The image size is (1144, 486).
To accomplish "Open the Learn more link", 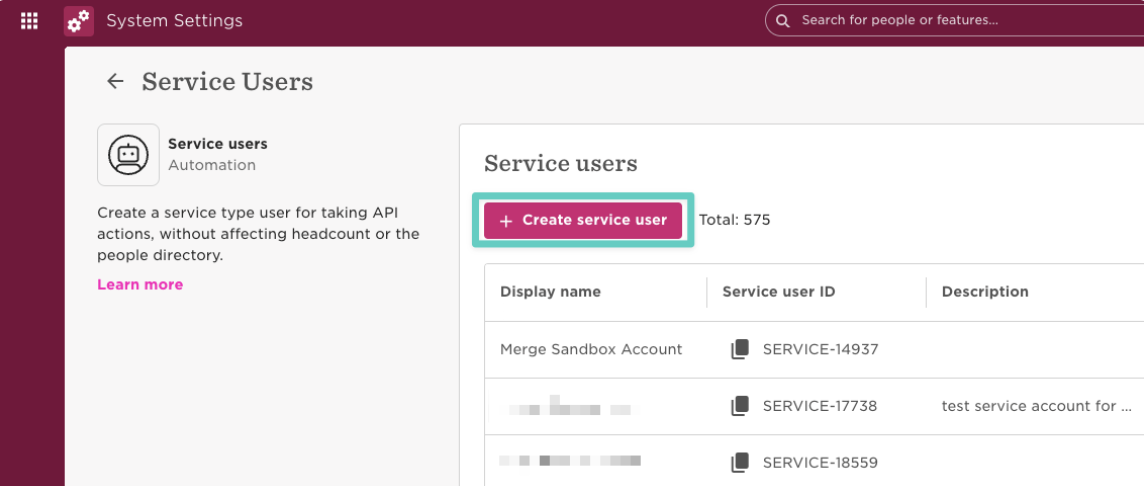I will click(x=140, y=284).
